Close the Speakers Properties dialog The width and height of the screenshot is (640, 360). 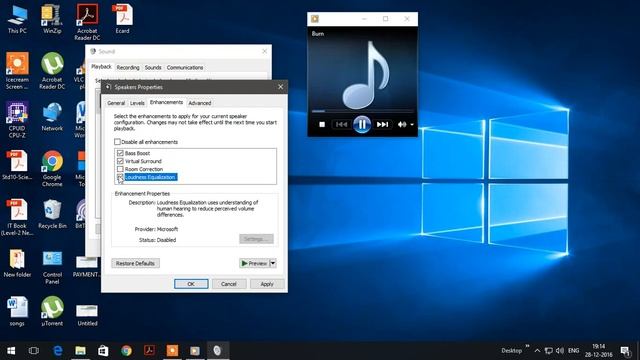tap(280, 87)
